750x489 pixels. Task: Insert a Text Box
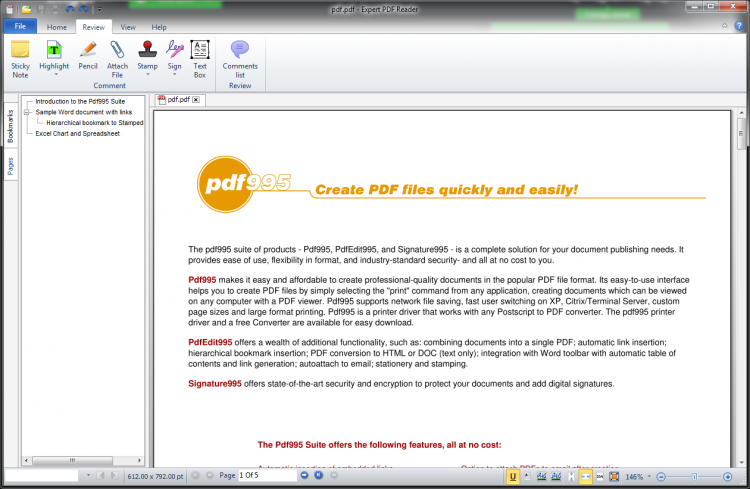tap(200, 59)
